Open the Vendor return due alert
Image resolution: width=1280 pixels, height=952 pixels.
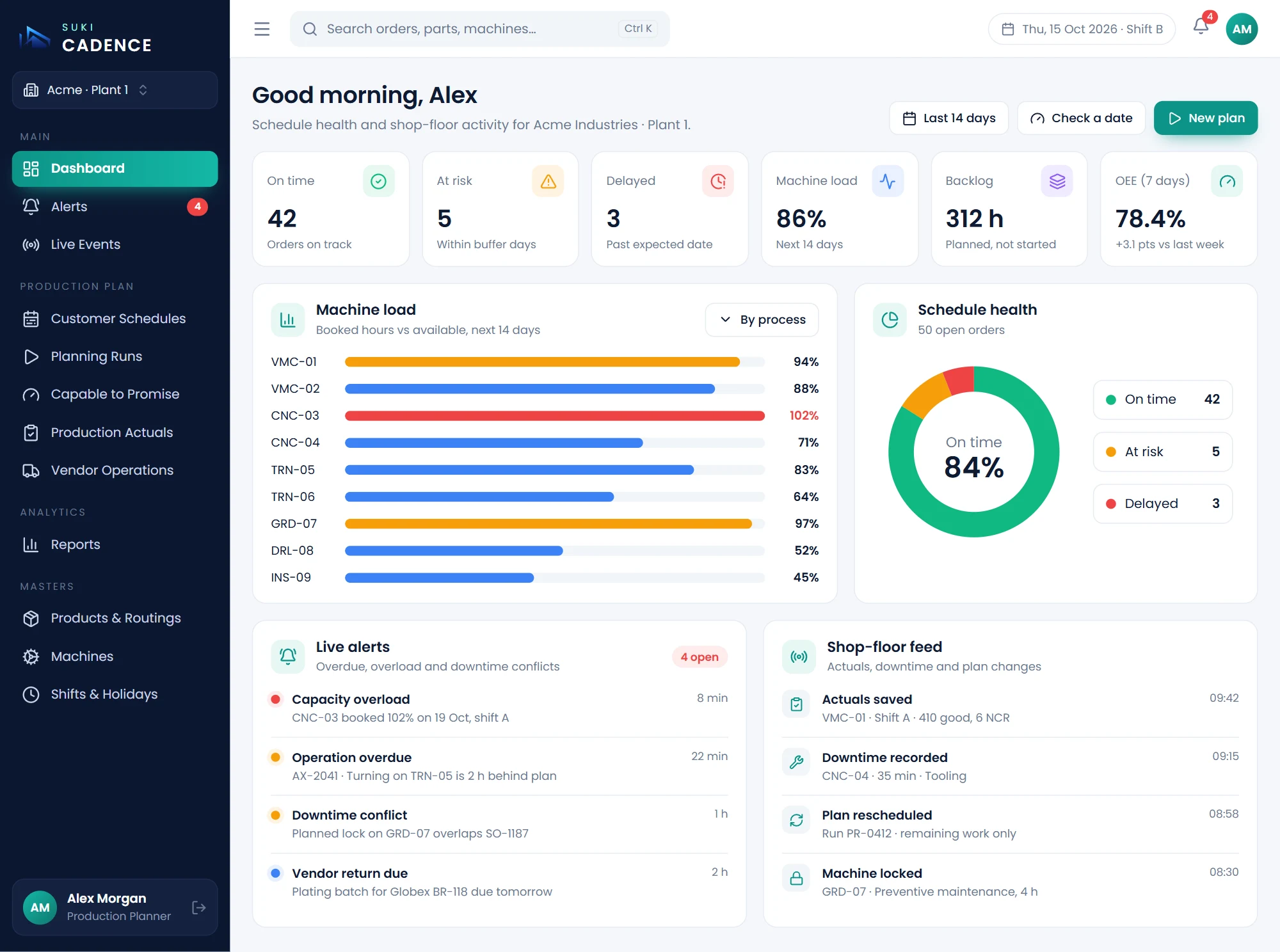[x=499, y=882]
